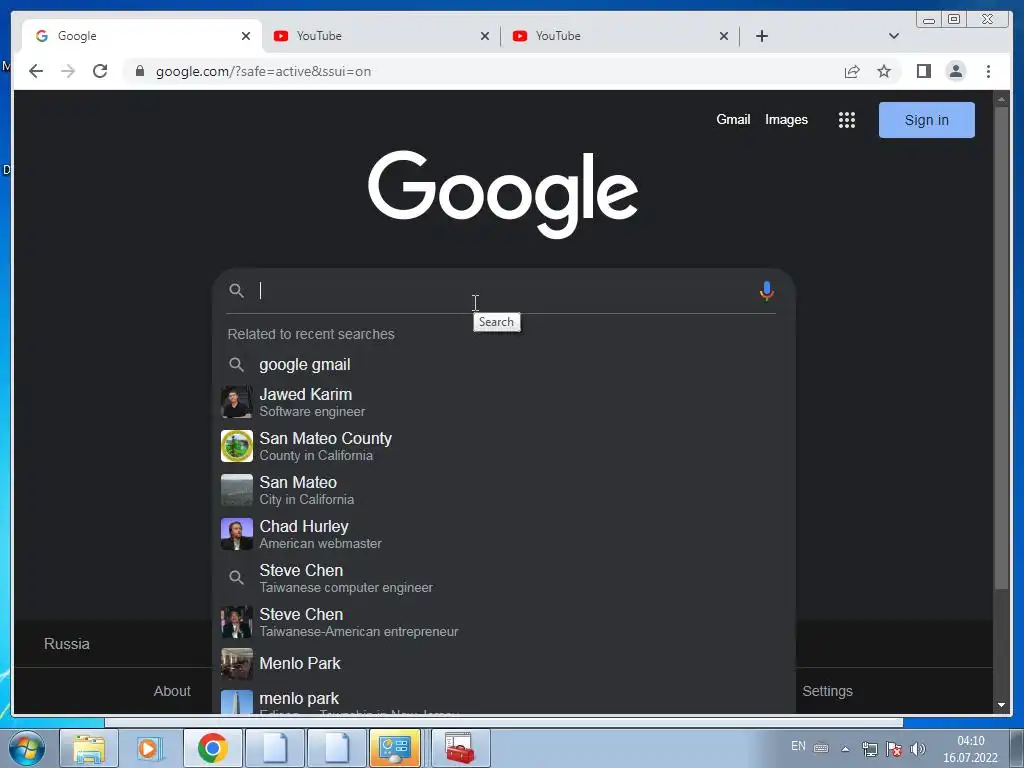Click the forward navigation arrow
Viewport: 1024px width, 768px height.
pos(68,71)
